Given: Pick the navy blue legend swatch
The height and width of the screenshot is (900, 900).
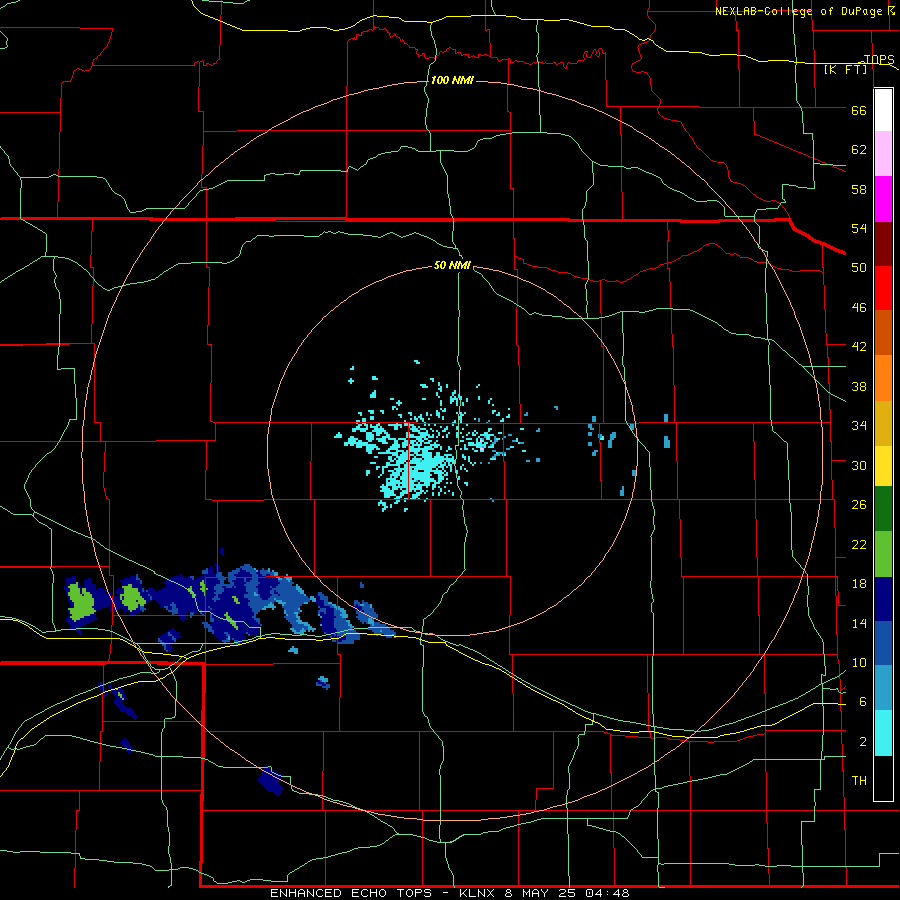Looking at the screenshot, I should [x=883, y=599].
